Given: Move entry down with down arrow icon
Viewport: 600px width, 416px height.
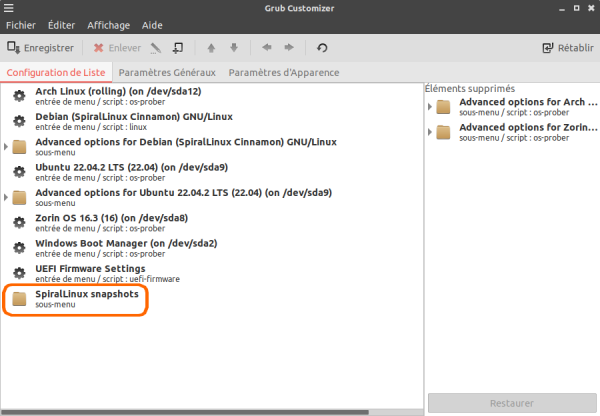Looking at the screenshot, I should 234,47.
